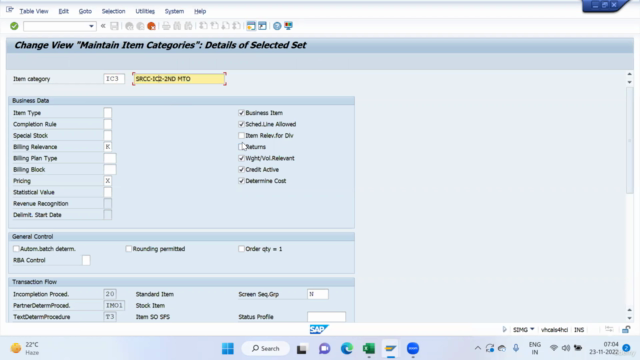The height and width of the screenshot is (360, 640).
Task: Open Microsoft Edge from the taskbar
Action: pyautogui.click(x=347, y=349)
